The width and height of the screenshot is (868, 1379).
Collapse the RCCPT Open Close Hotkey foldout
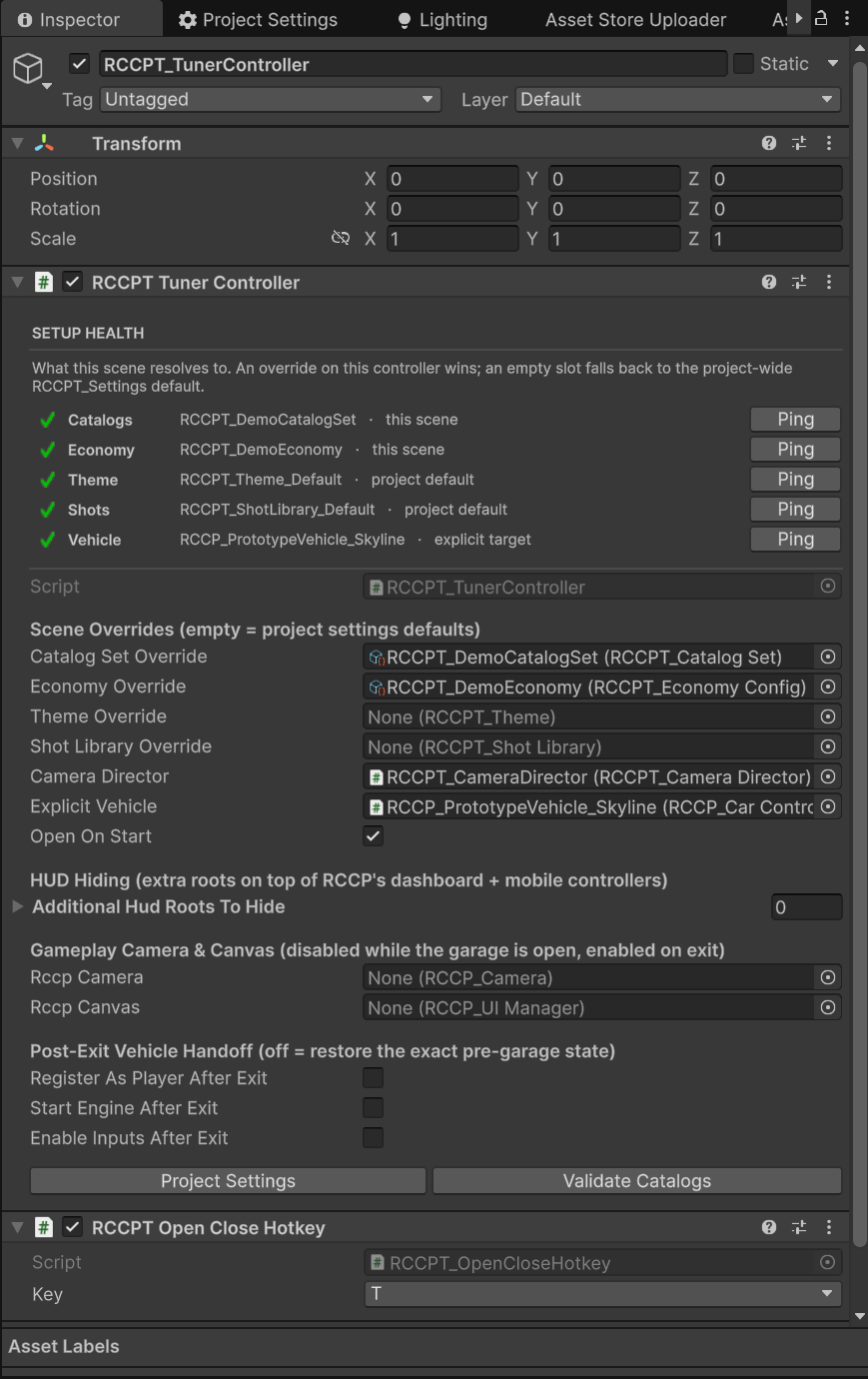(x=17, y=1227)
